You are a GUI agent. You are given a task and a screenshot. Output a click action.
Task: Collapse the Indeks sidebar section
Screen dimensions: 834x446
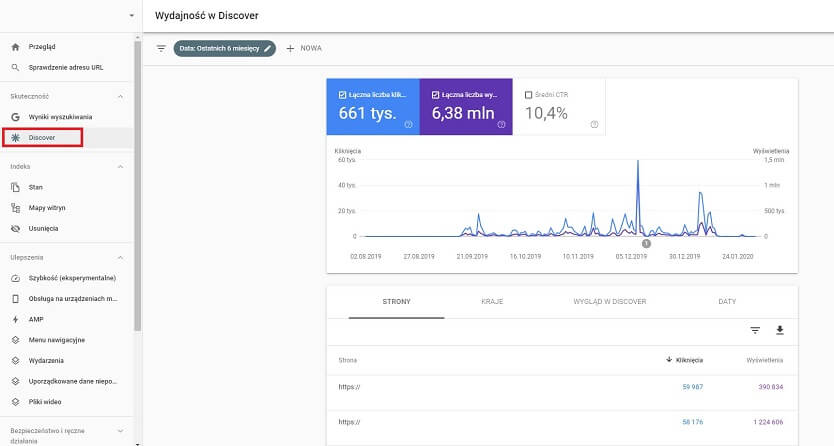coord(120,166)
